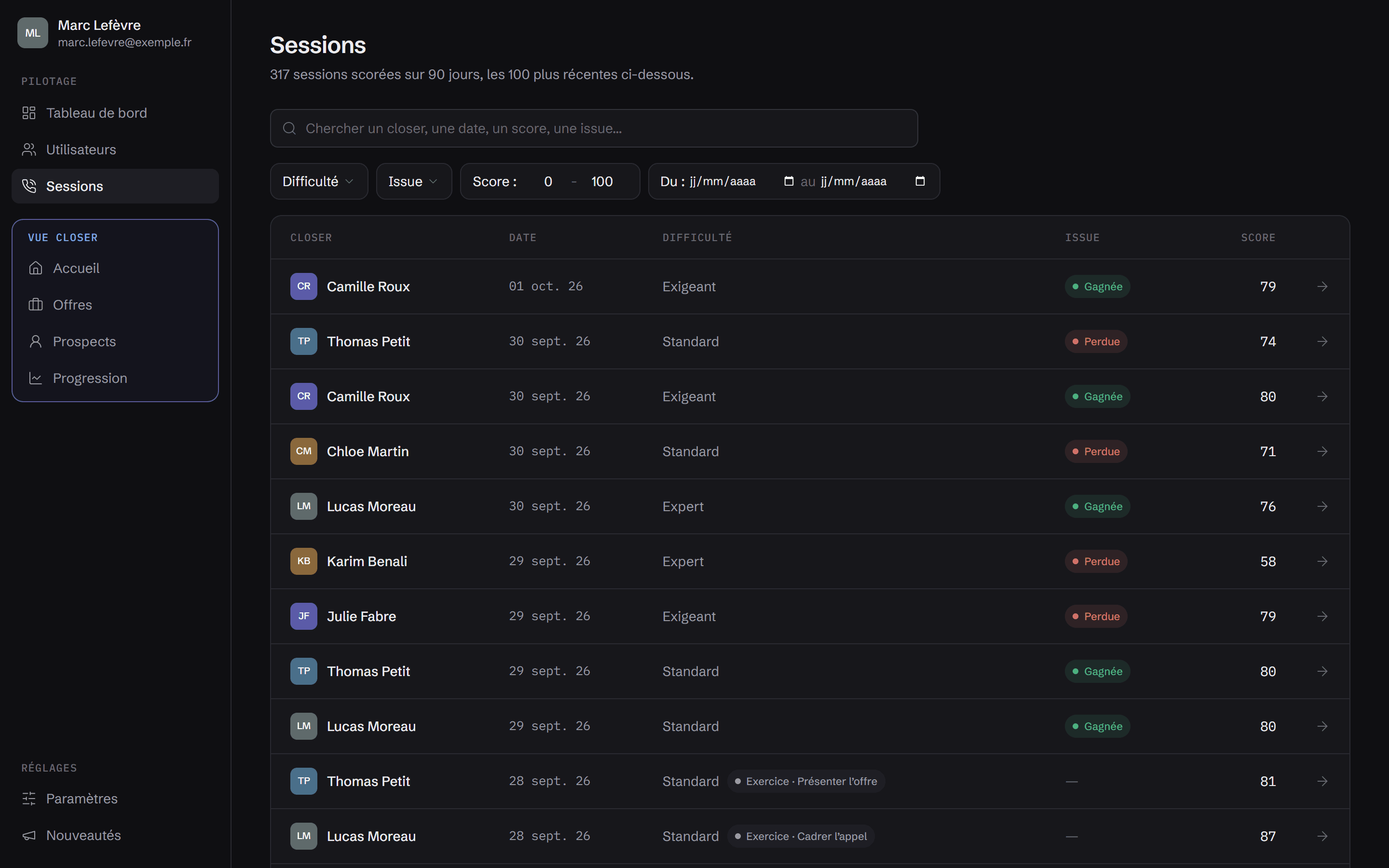Click the Paramètres sliders icon
Viewport: 1389px width, 868px height.
29,799
